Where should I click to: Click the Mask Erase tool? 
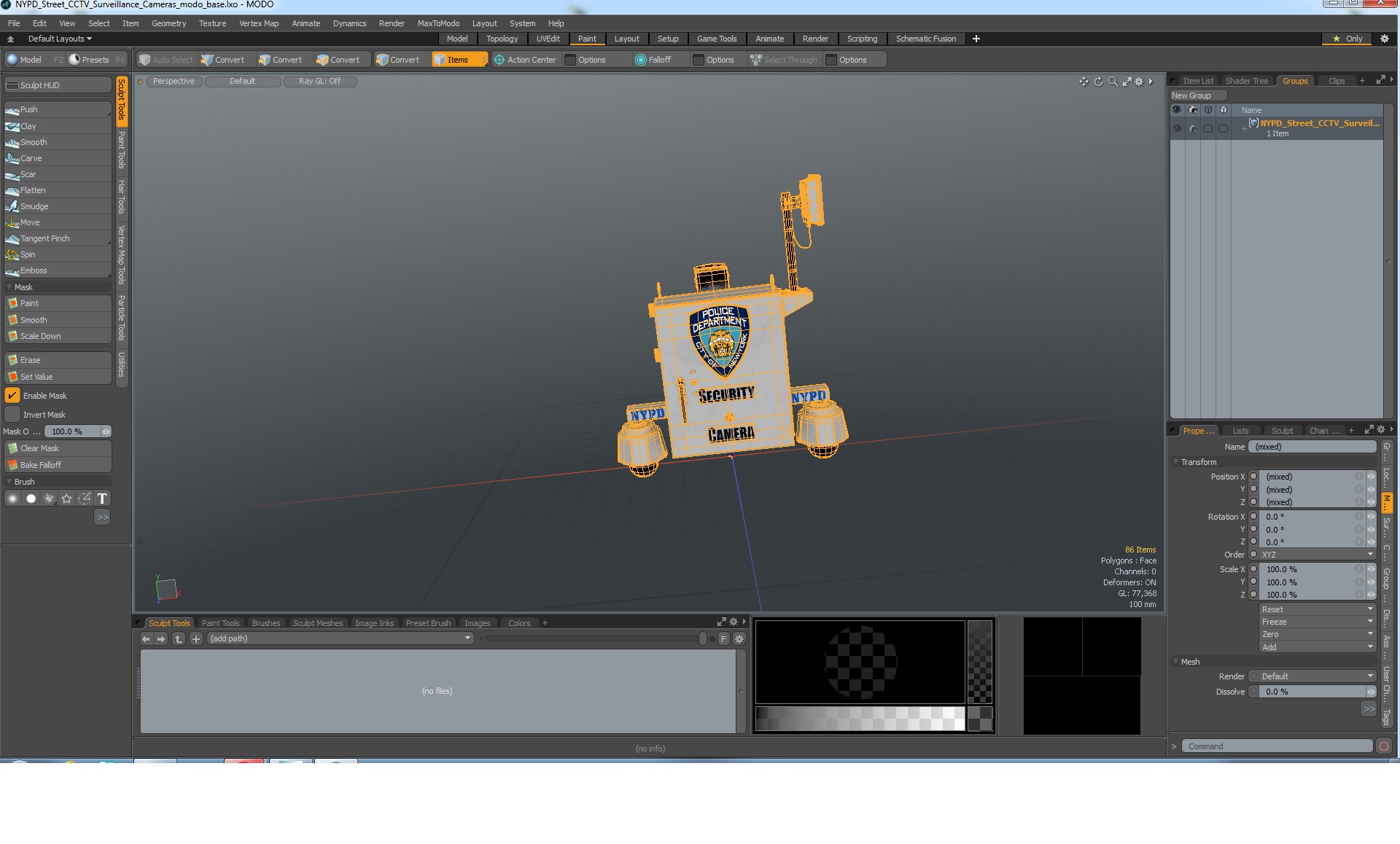[58, 360]
